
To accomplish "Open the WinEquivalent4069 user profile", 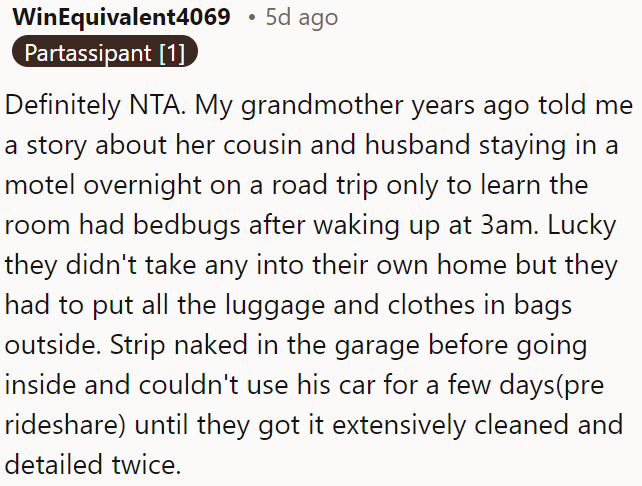I will [121, 17].
